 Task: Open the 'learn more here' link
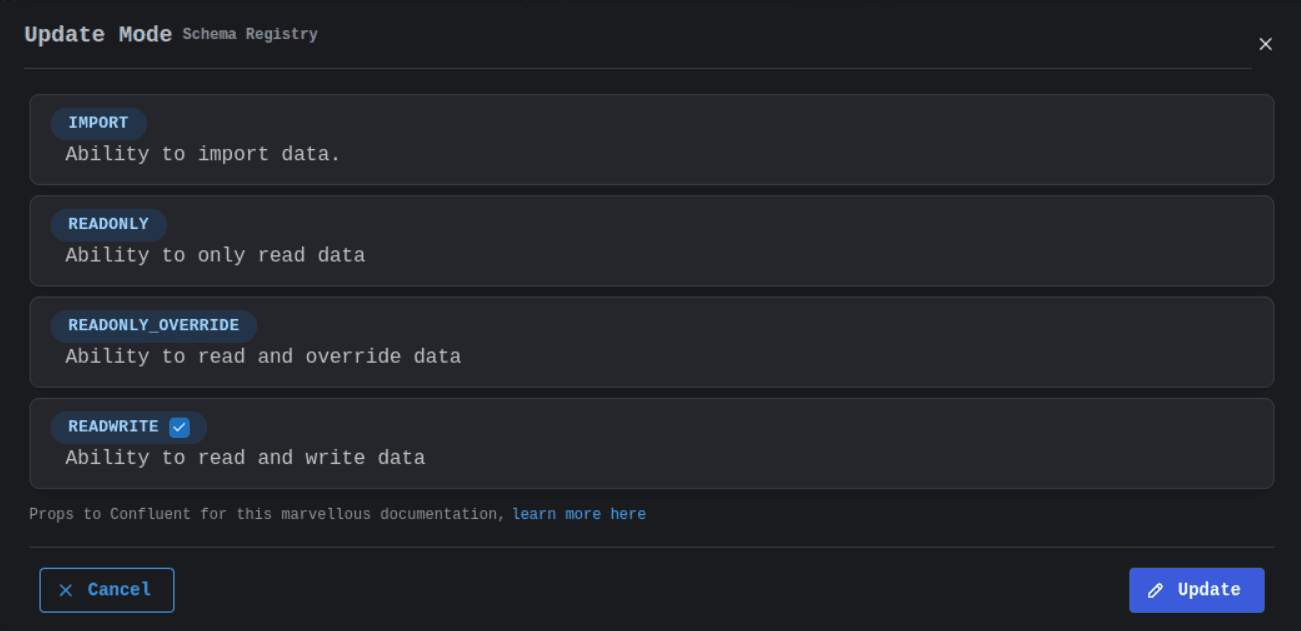[x=579, y=514]
